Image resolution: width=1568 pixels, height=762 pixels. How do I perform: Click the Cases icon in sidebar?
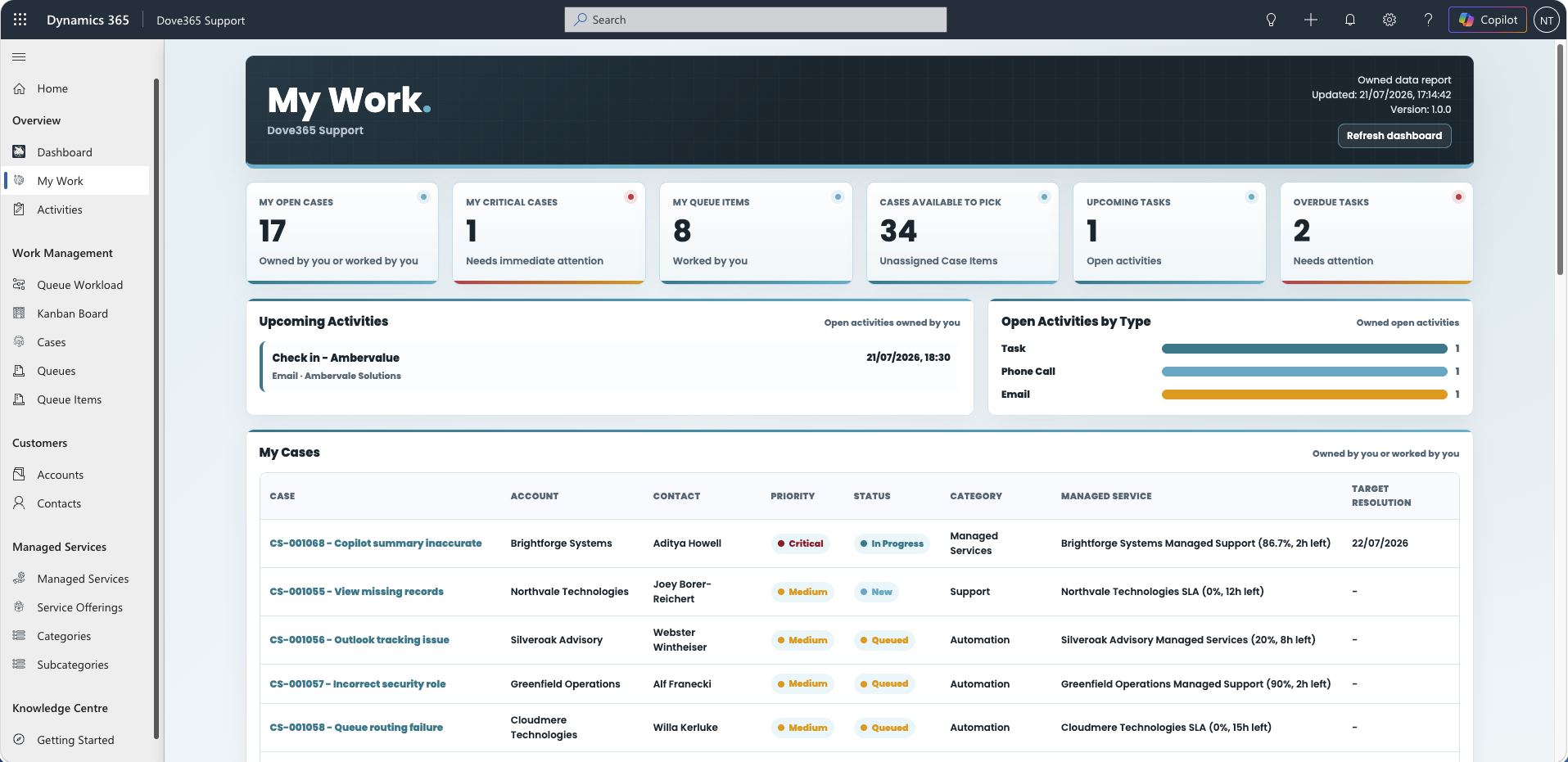click(x=19, y=342)
